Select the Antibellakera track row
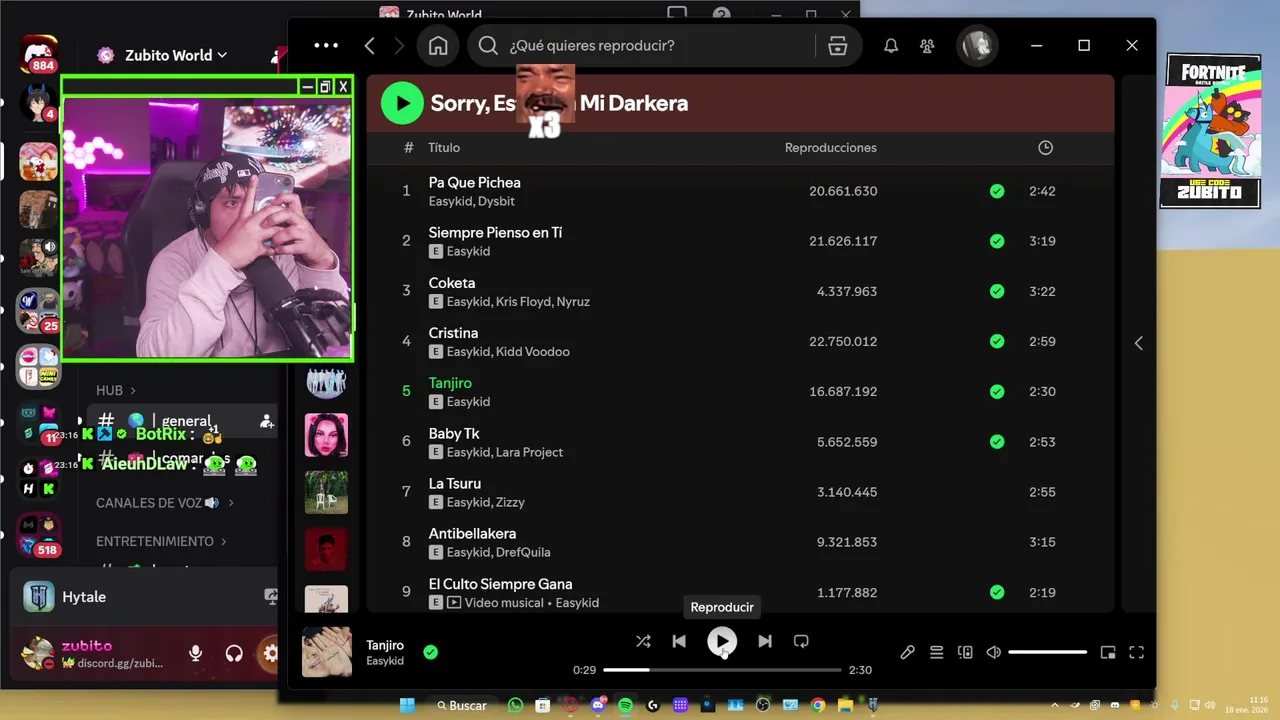 (740, 542)
